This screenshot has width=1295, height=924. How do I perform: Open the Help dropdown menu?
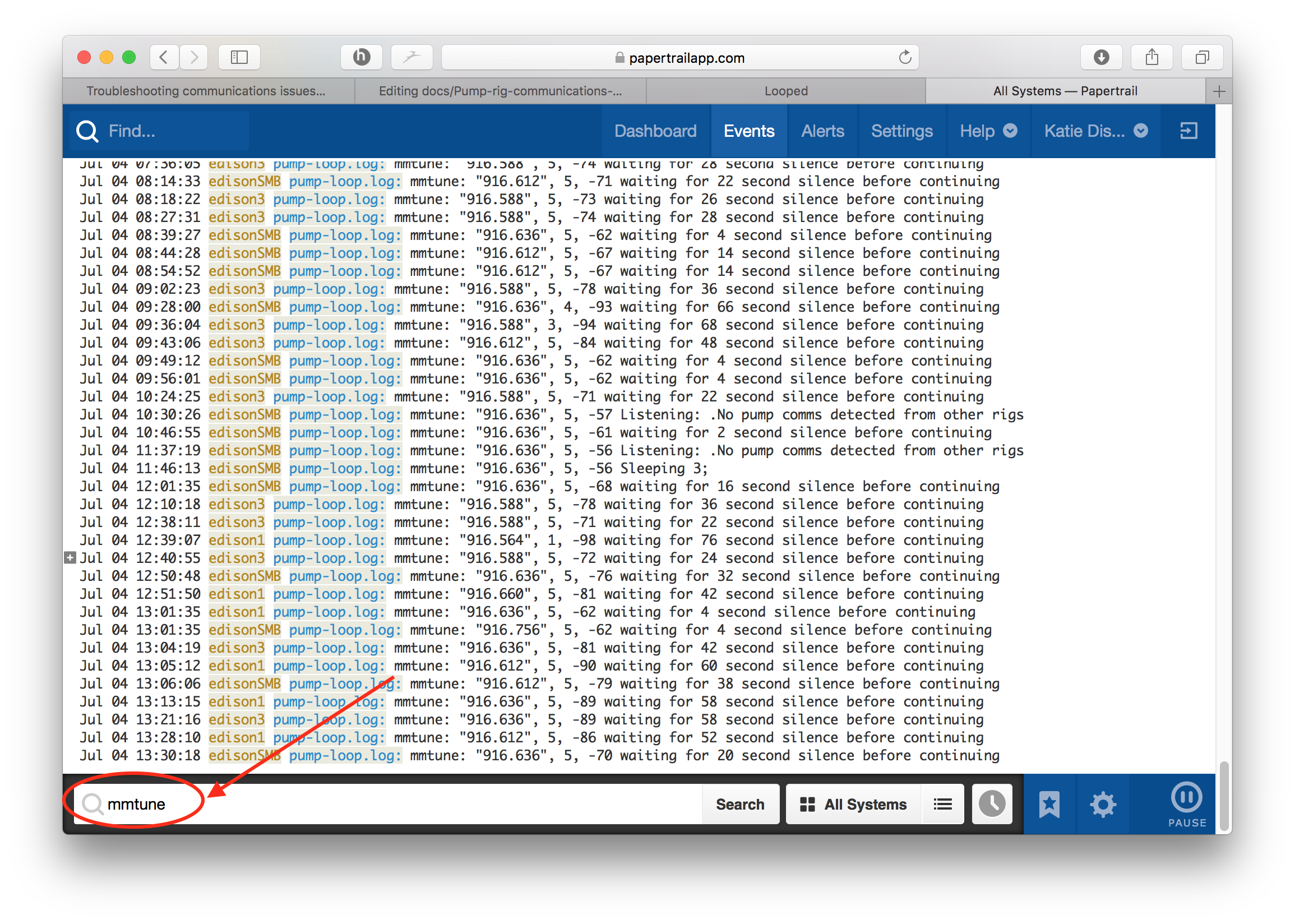point(988,131)
